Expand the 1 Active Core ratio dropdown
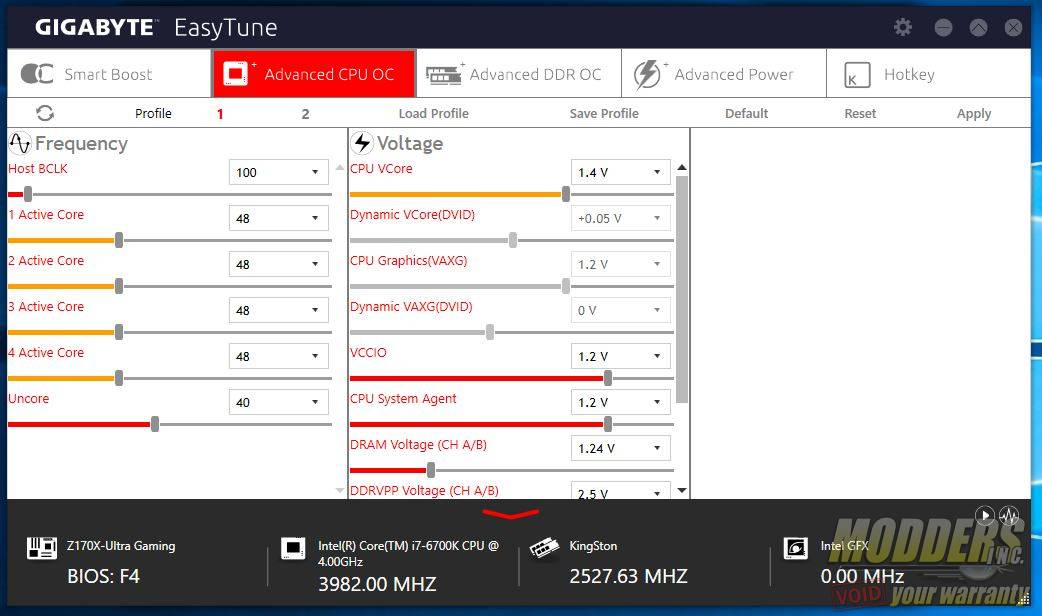Screen dimensions: 1042x616 click(278, 218)
